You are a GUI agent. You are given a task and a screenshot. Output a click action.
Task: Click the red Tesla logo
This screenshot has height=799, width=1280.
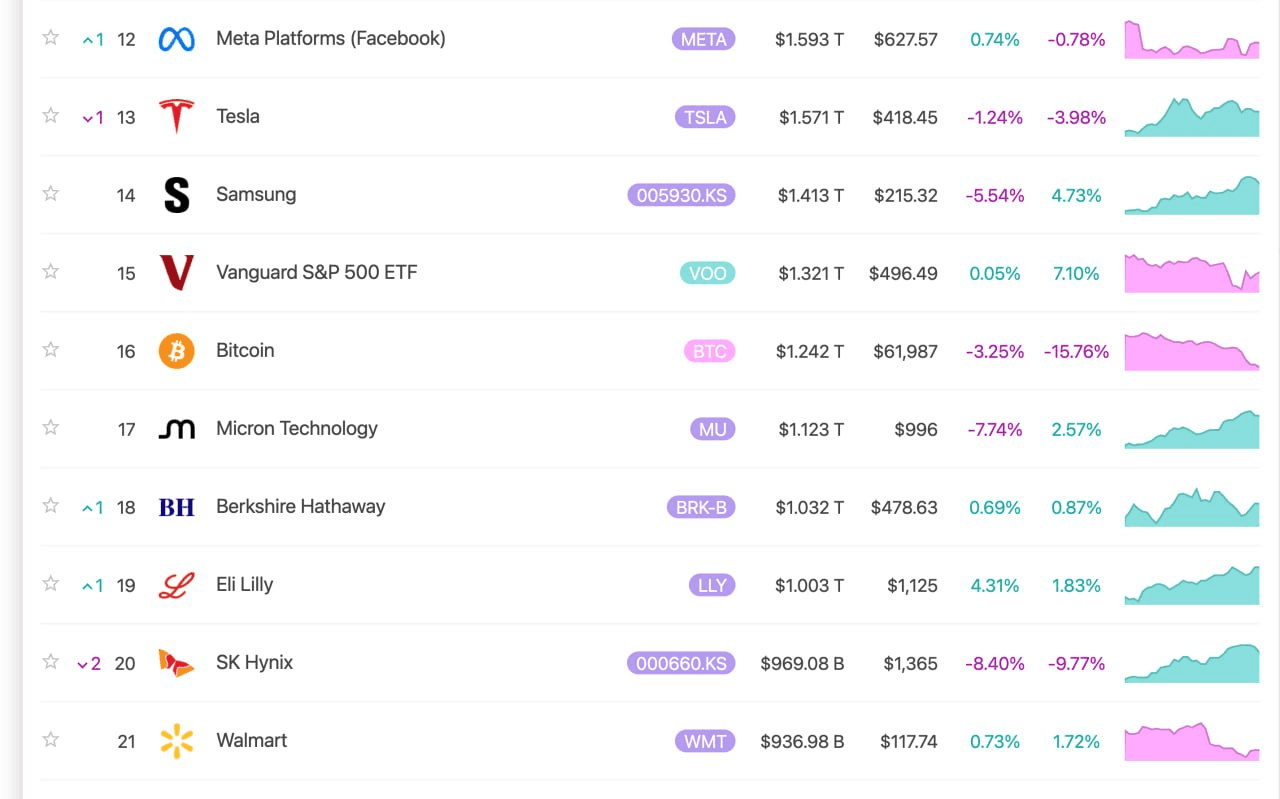176,116
